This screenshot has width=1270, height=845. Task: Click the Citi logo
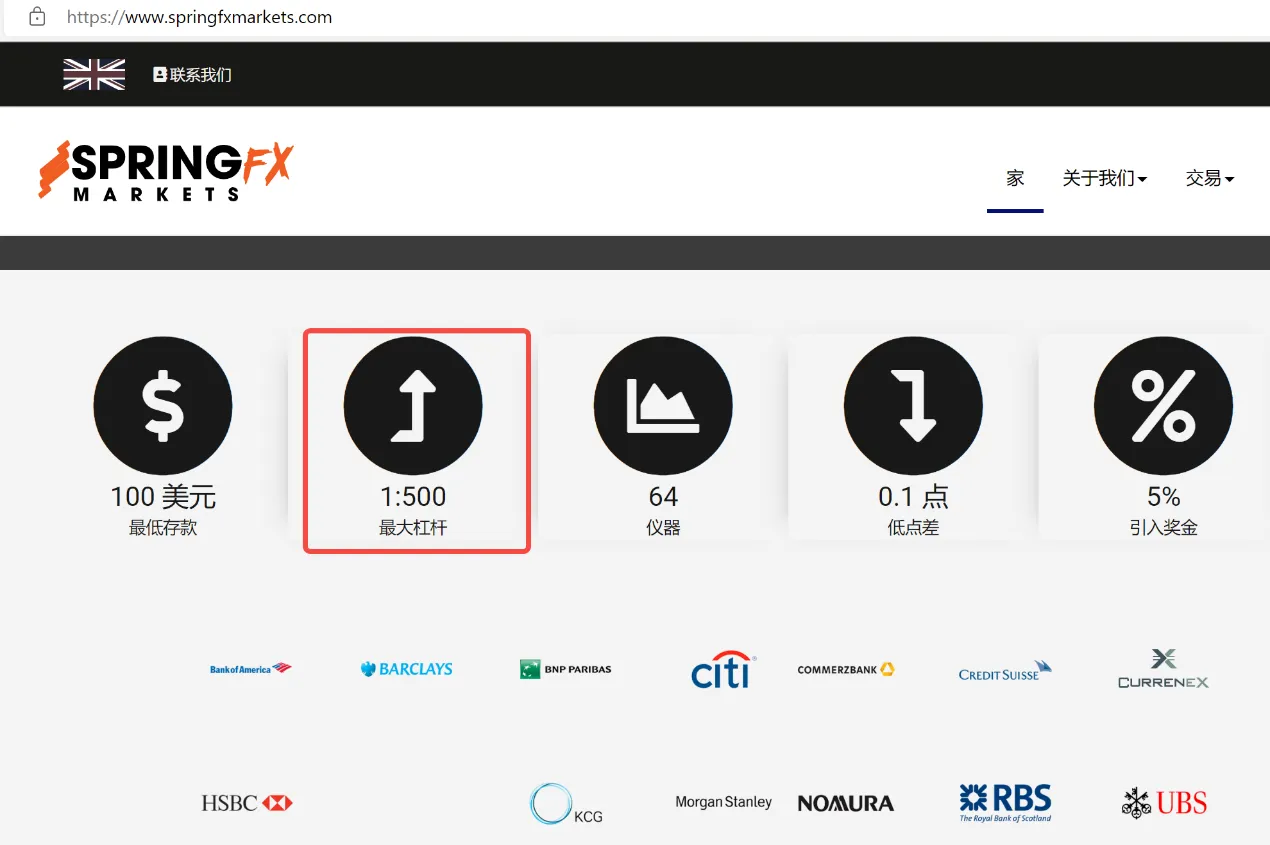pos(723,670)
